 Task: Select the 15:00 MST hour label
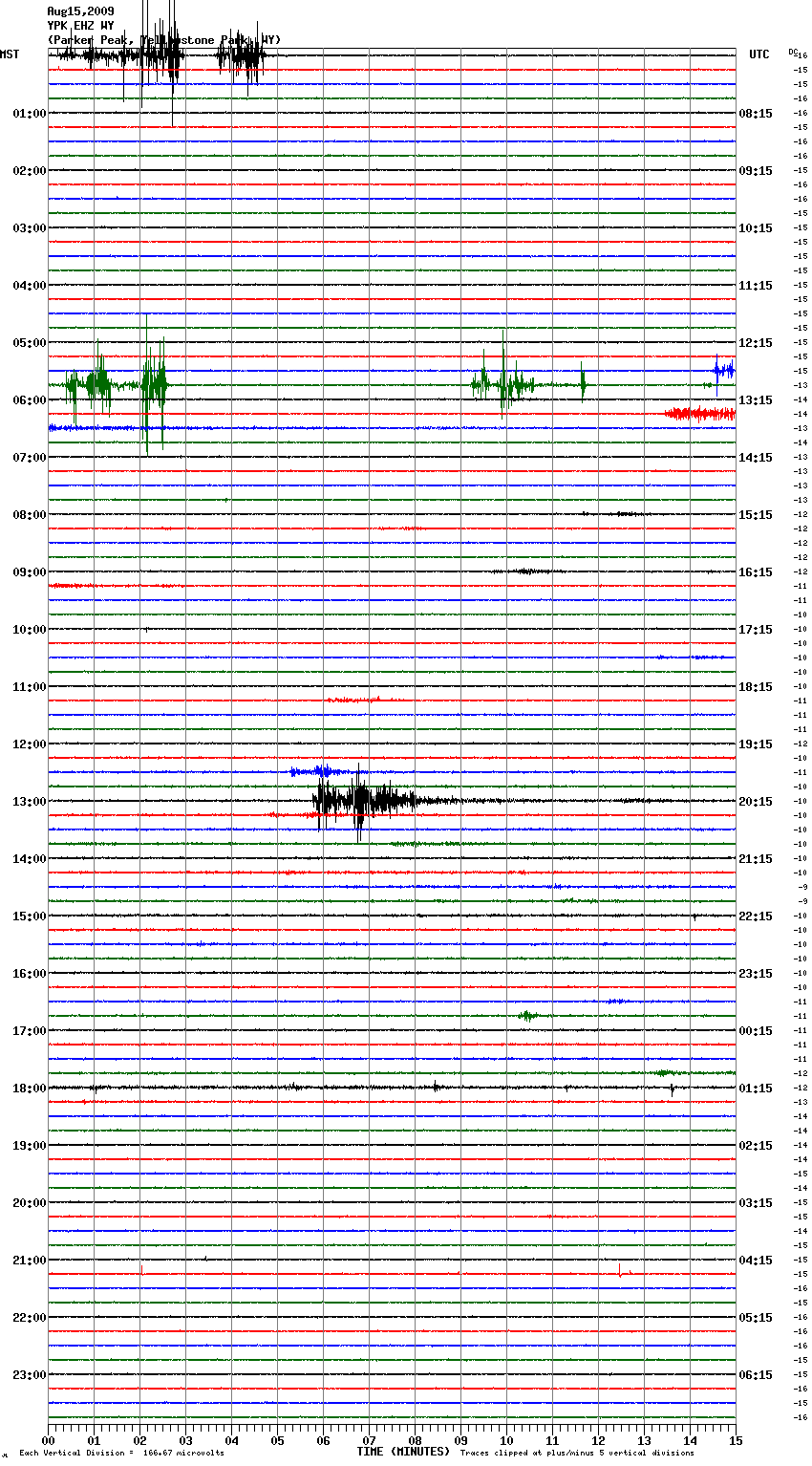[x=30, y=916]
